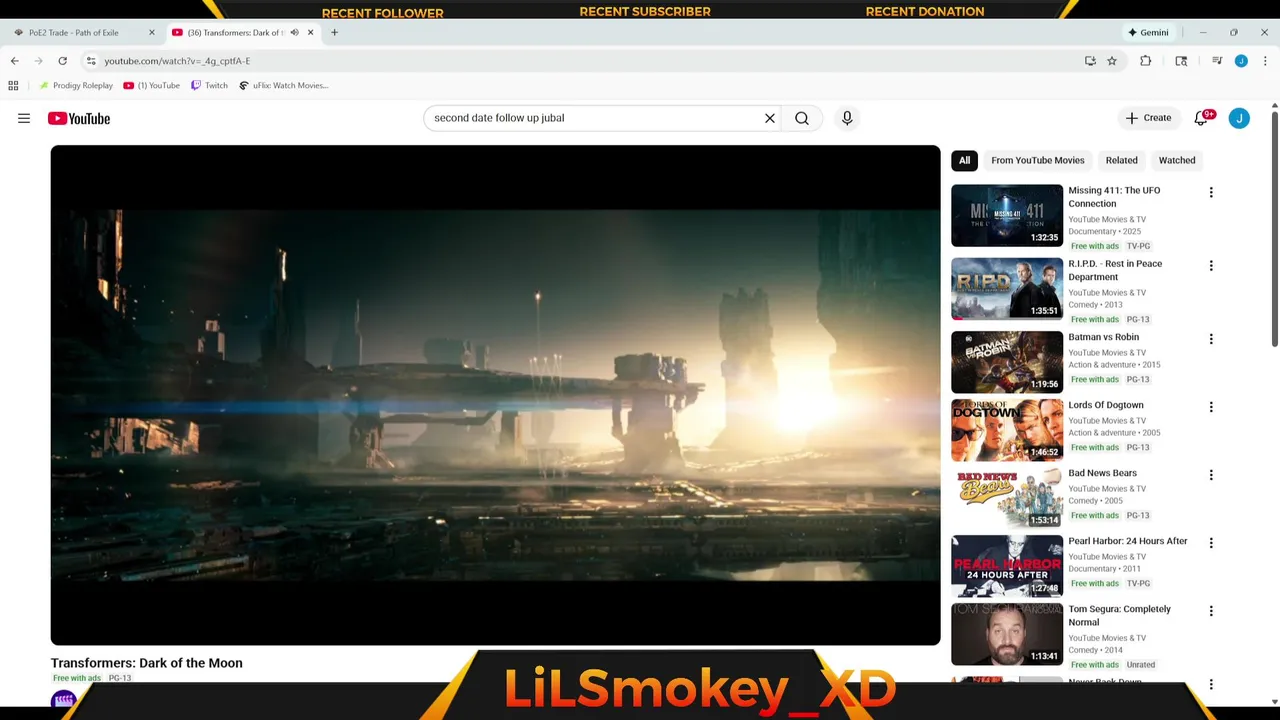Screen dimensions: 1280x720
Task: Open (1) YouTube bookmark
Action: [x=152, y=85]
